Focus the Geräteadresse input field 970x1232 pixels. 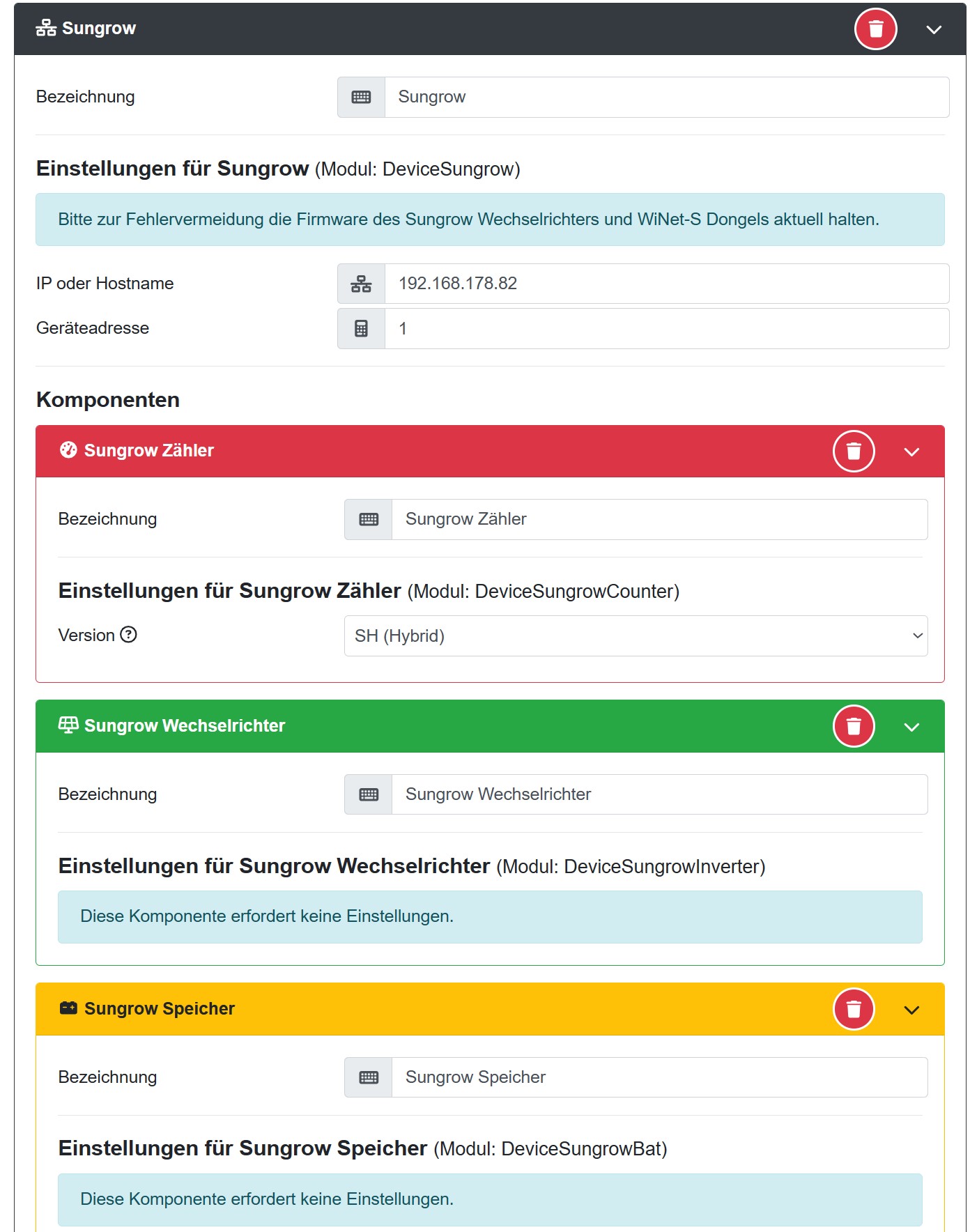click(666, 329)
